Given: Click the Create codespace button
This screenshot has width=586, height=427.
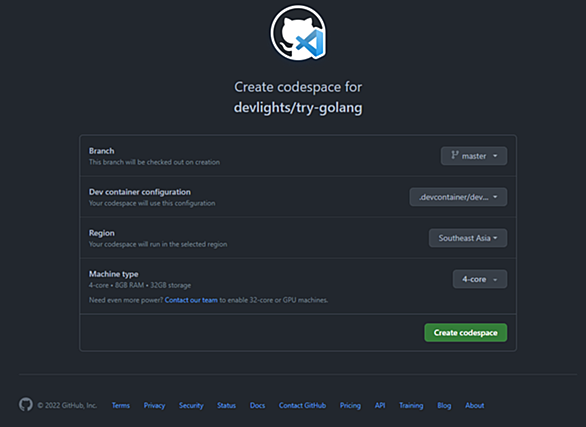Looking at the screenshot, I should [466, 332].
